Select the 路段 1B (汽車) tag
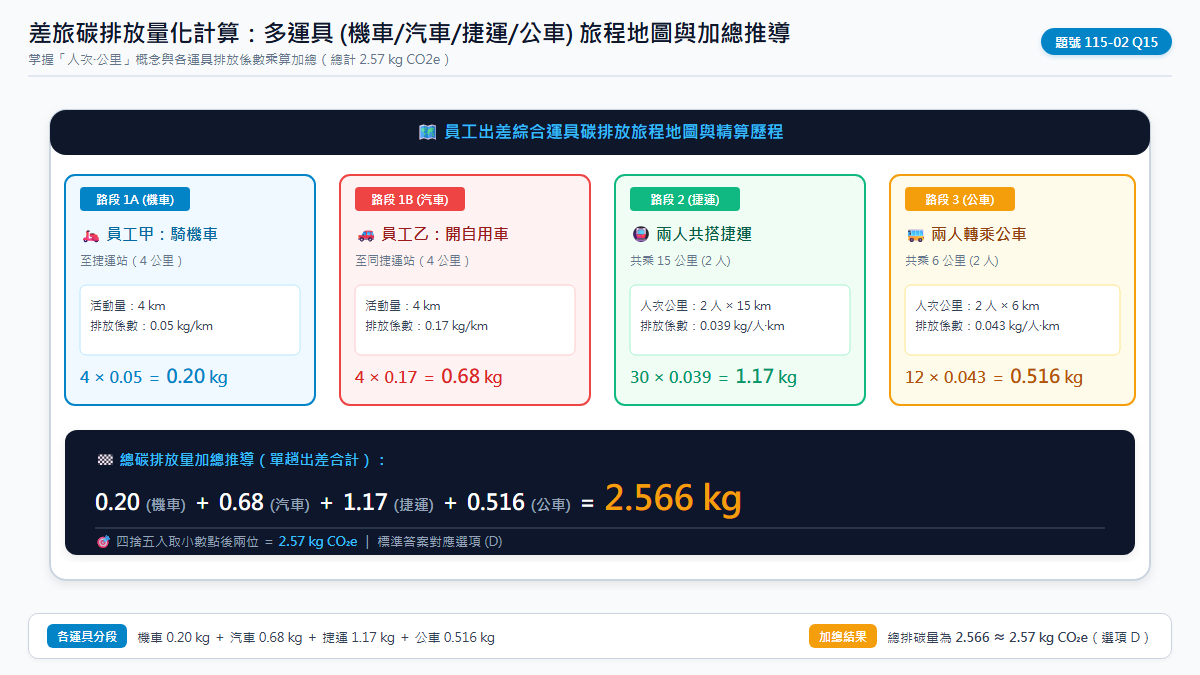This screenshot has width=1200, height=675. click(x=410, y=199)
